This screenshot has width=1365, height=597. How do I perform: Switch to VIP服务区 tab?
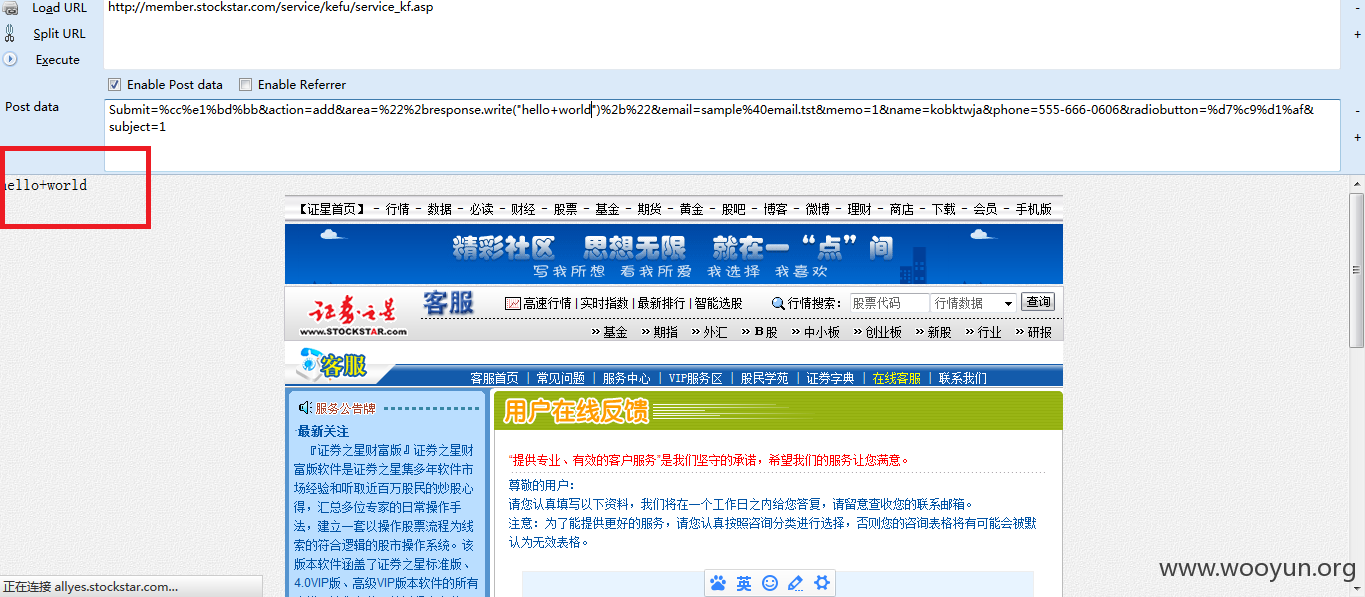(x=695, y=378)
